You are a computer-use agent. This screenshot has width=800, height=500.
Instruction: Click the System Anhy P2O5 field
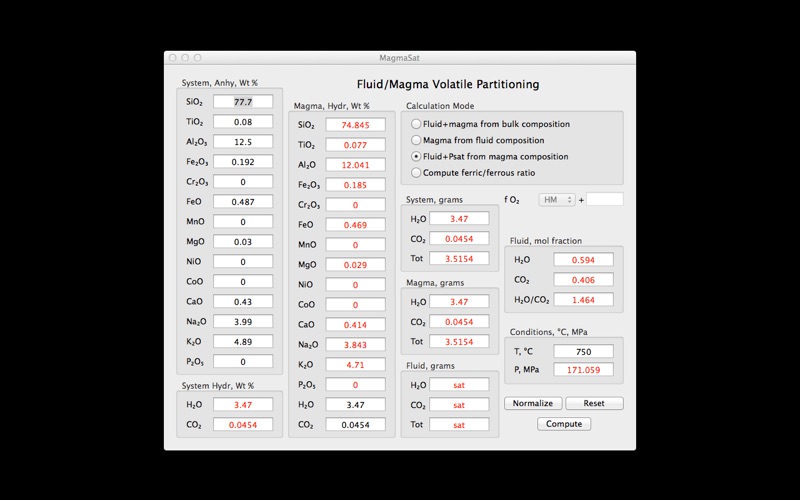coord(243,361)
